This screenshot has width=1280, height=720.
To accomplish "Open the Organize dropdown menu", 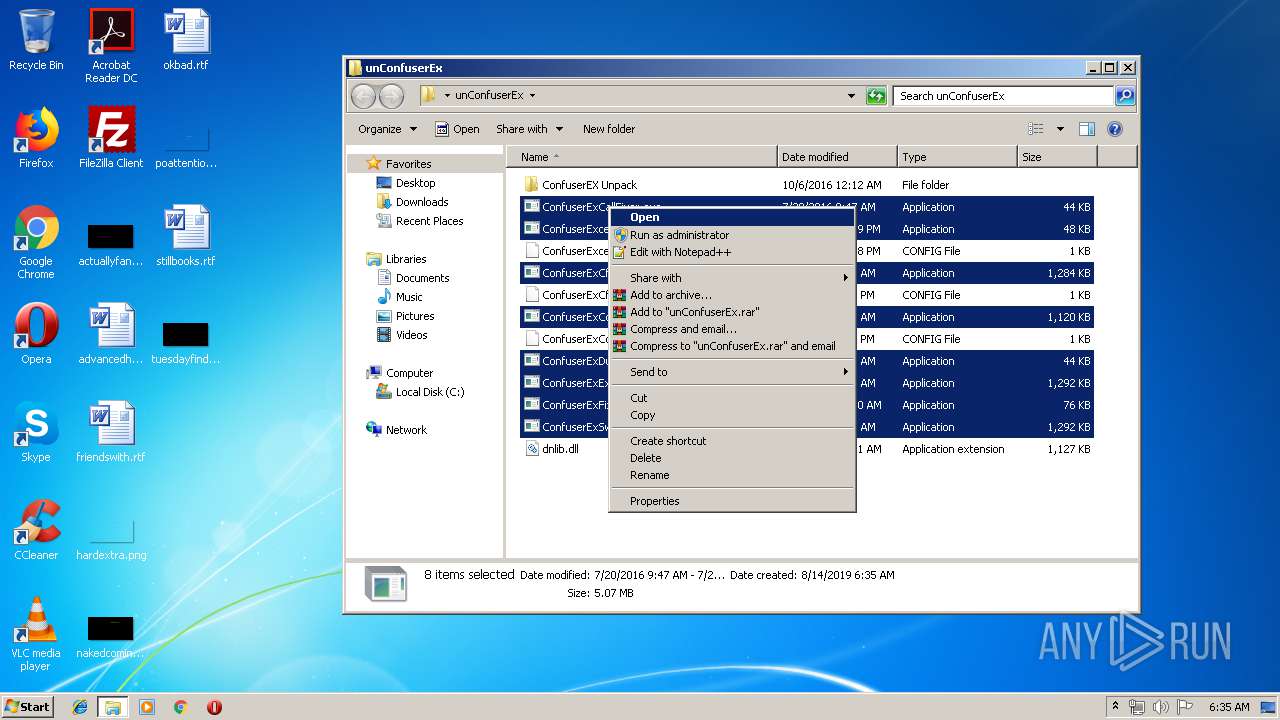I will pyautogui.click(x=387, y=129).
